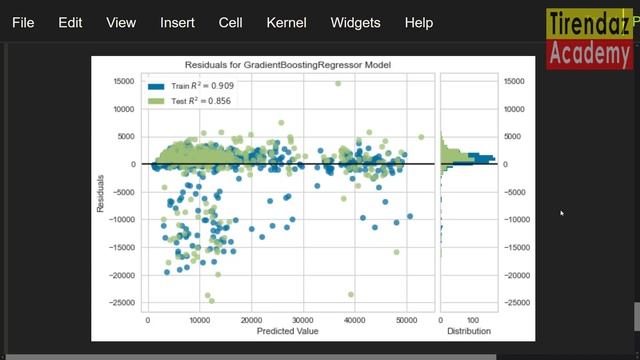Click the 'Residuals' y-axis label
The height and width of the screenshot is (360, 640).
point(100,193)
